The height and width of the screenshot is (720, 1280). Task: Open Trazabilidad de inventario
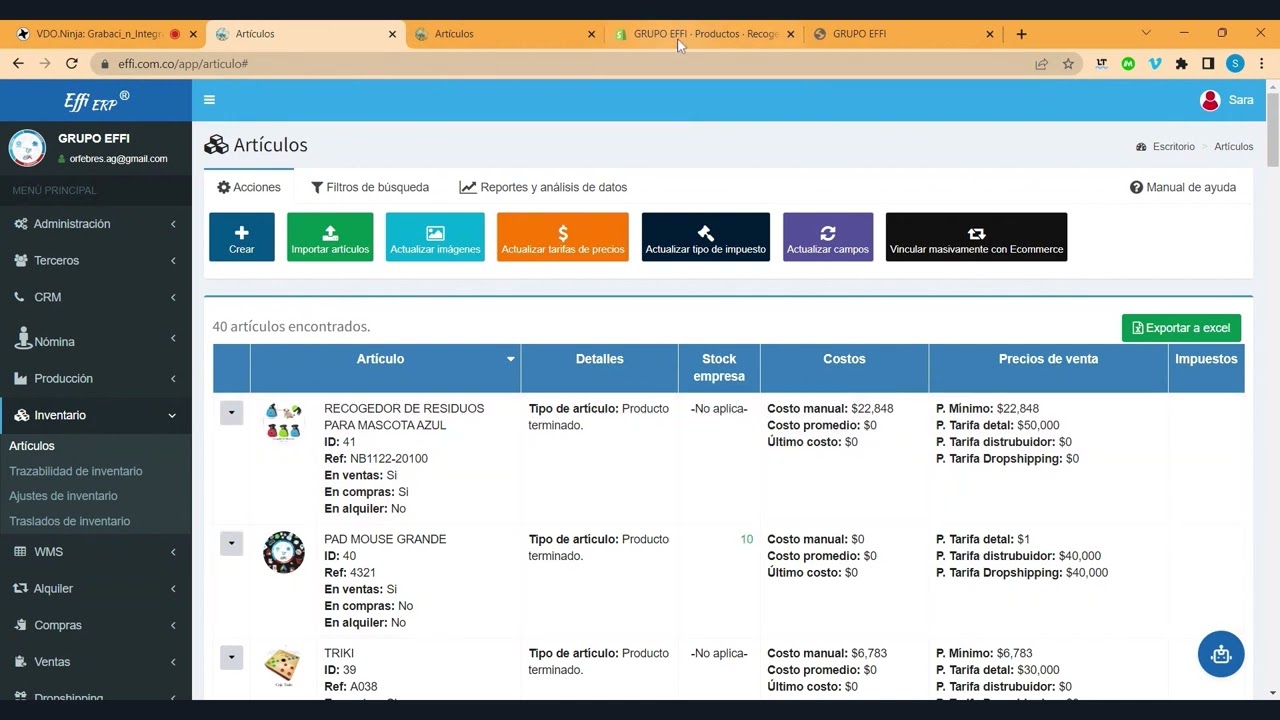point(76,471)
